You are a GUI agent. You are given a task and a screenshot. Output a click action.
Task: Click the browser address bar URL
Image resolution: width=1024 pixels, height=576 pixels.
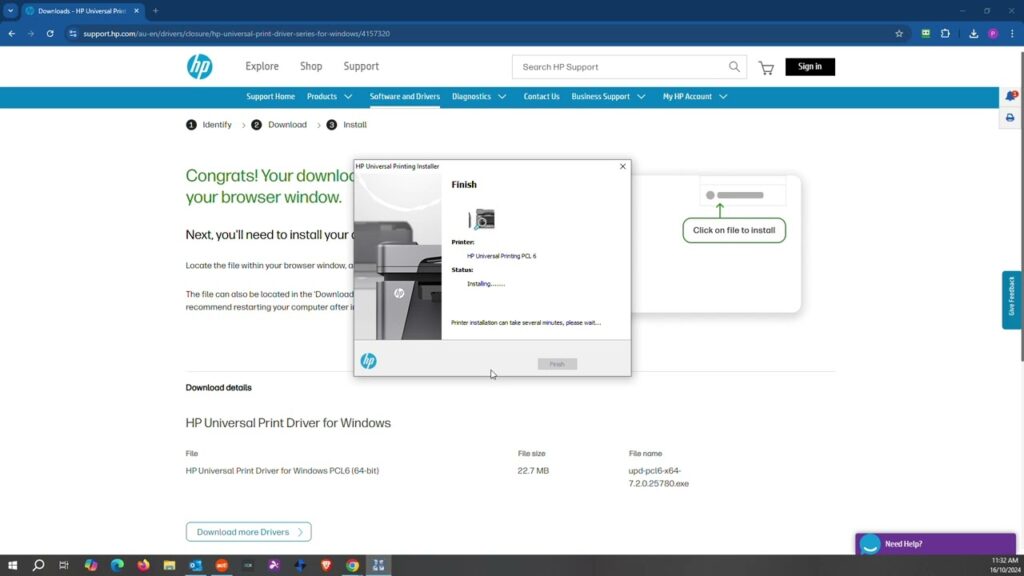tap(236, 33)
